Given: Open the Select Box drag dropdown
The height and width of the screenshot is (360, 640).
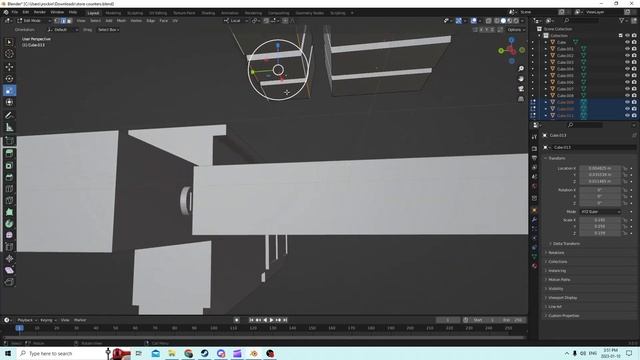Looking at the screenshot, I should click(108, 30).
